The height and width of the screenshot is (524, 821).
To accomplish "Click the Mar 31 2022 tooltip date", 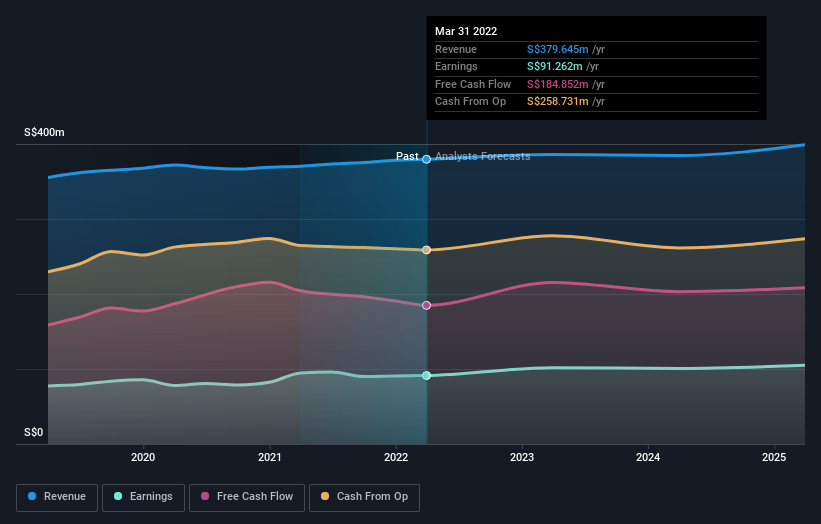I will (x=466, y=31).
